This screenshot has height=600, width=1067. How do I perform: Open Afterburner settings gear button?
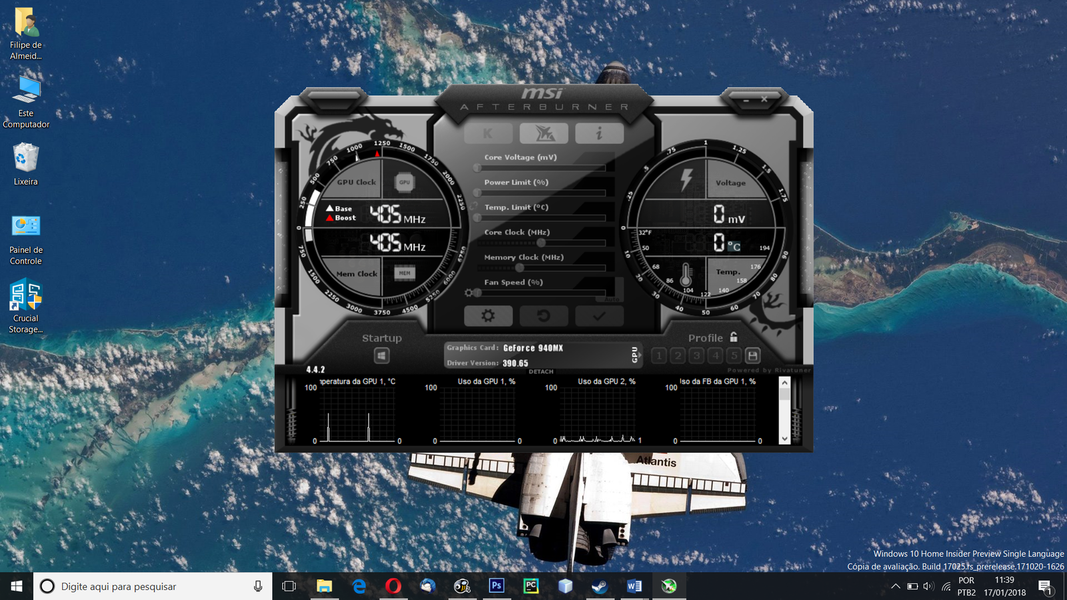coord(488,316)
